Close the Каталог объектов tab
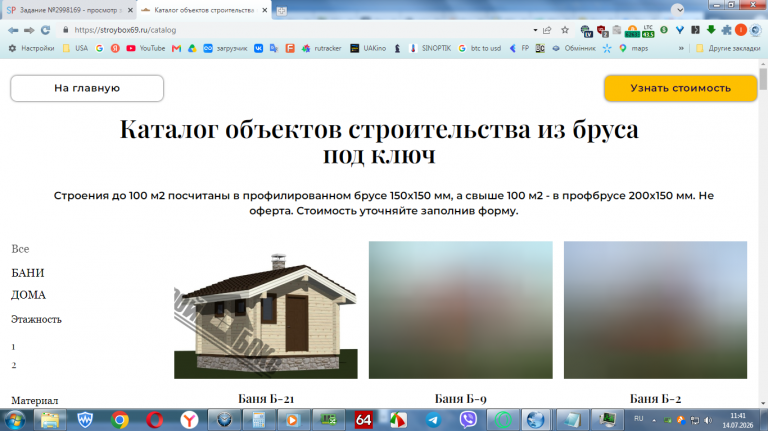 264,10
